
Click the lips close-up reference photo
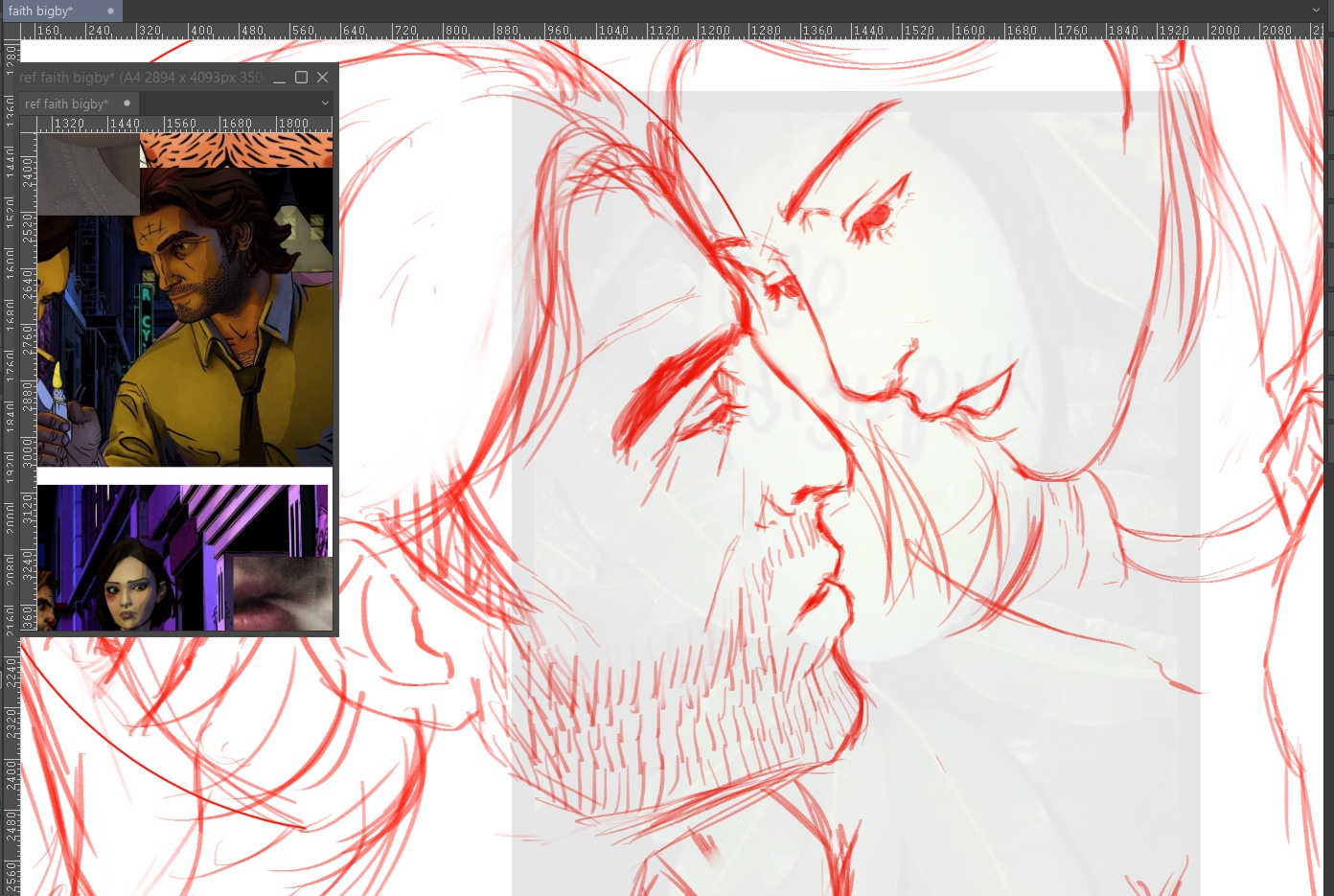pyautogui.click(x=283, y=594)
